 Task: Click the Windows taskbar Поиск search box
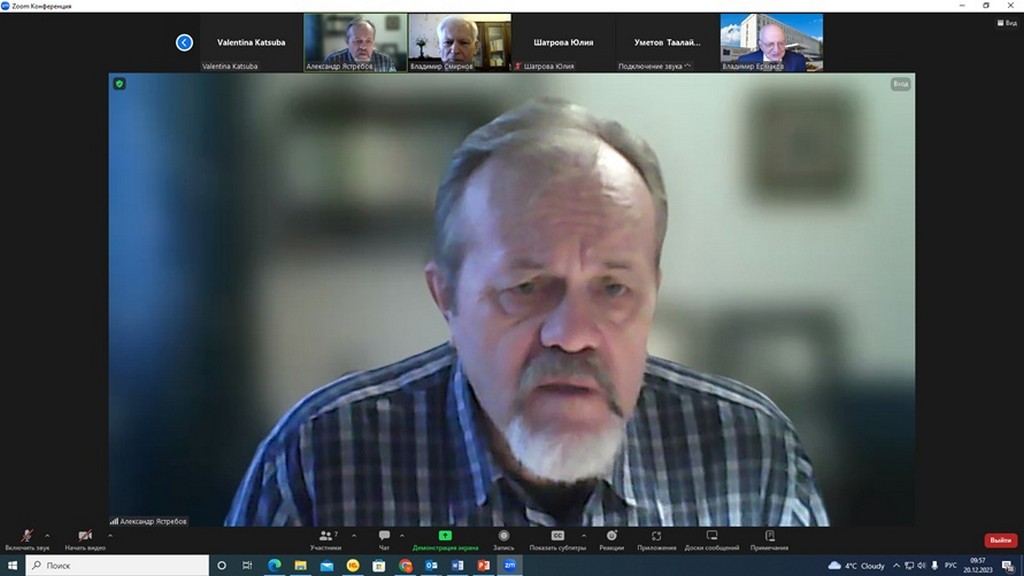pos(120,565)
